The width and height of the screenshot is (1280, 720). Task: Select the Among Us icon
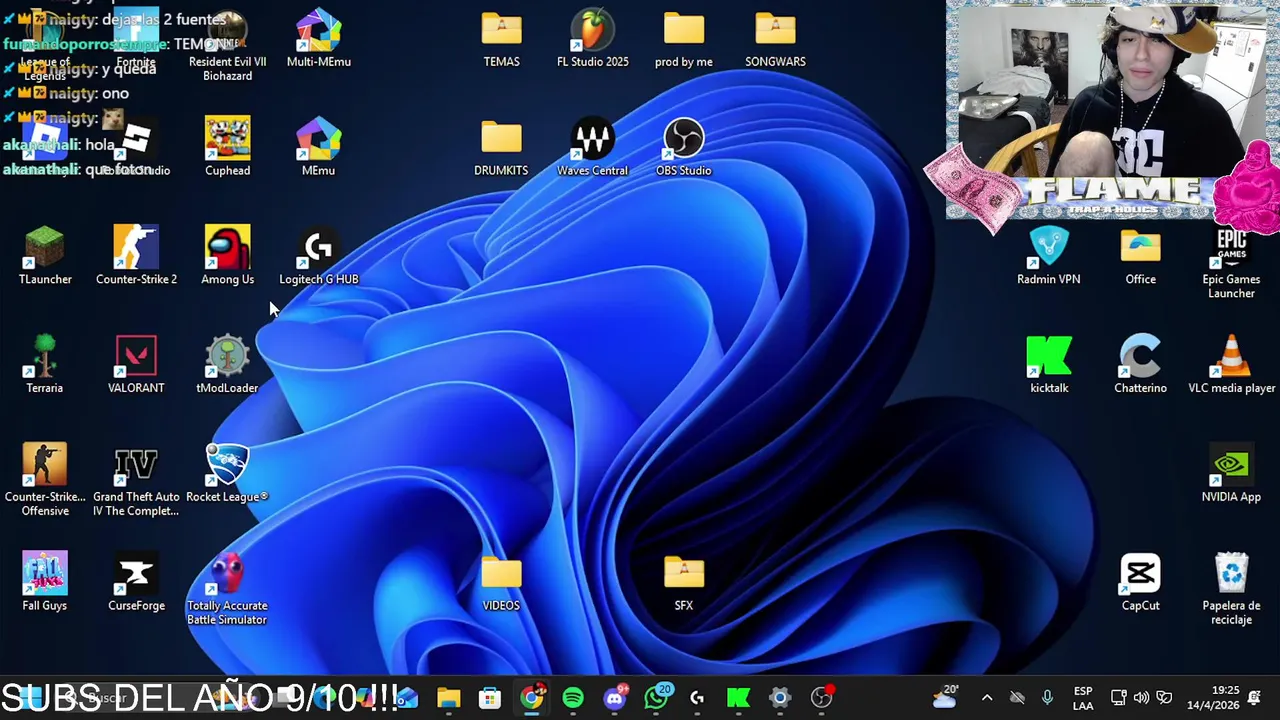(x=227, y=256)
